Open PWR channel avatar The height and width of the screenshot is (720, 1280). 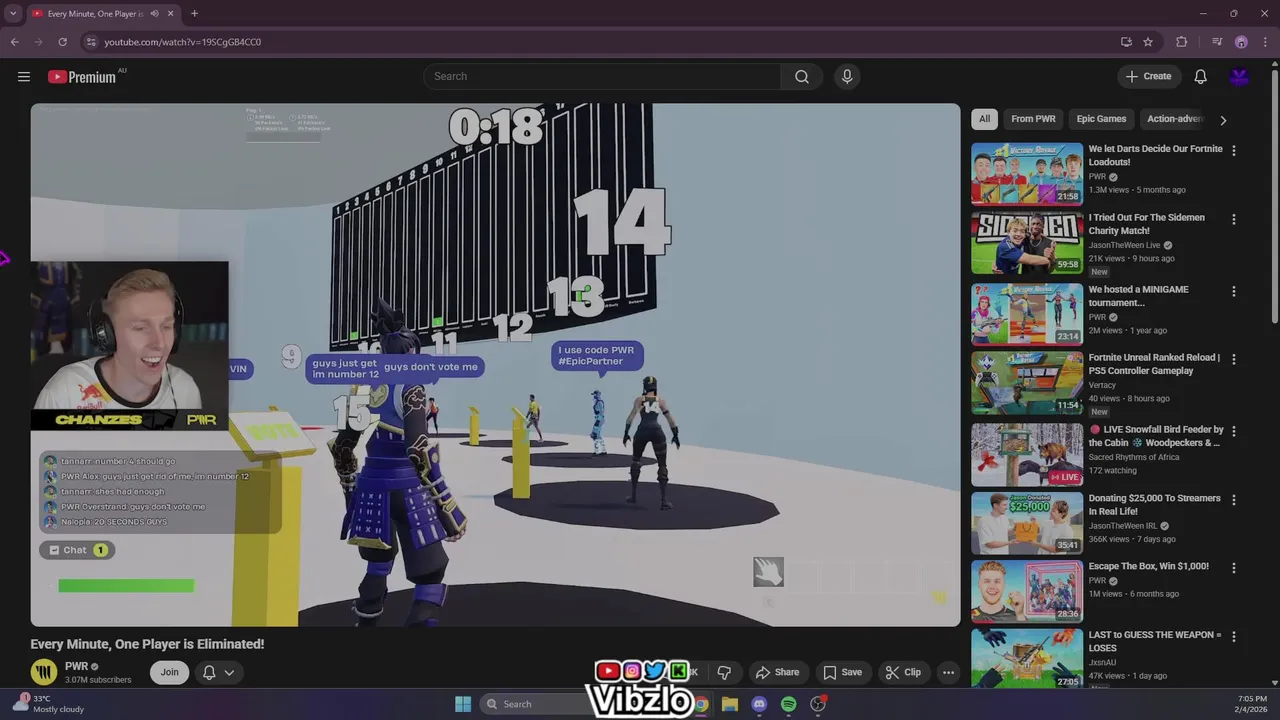(x=43, y=672)
